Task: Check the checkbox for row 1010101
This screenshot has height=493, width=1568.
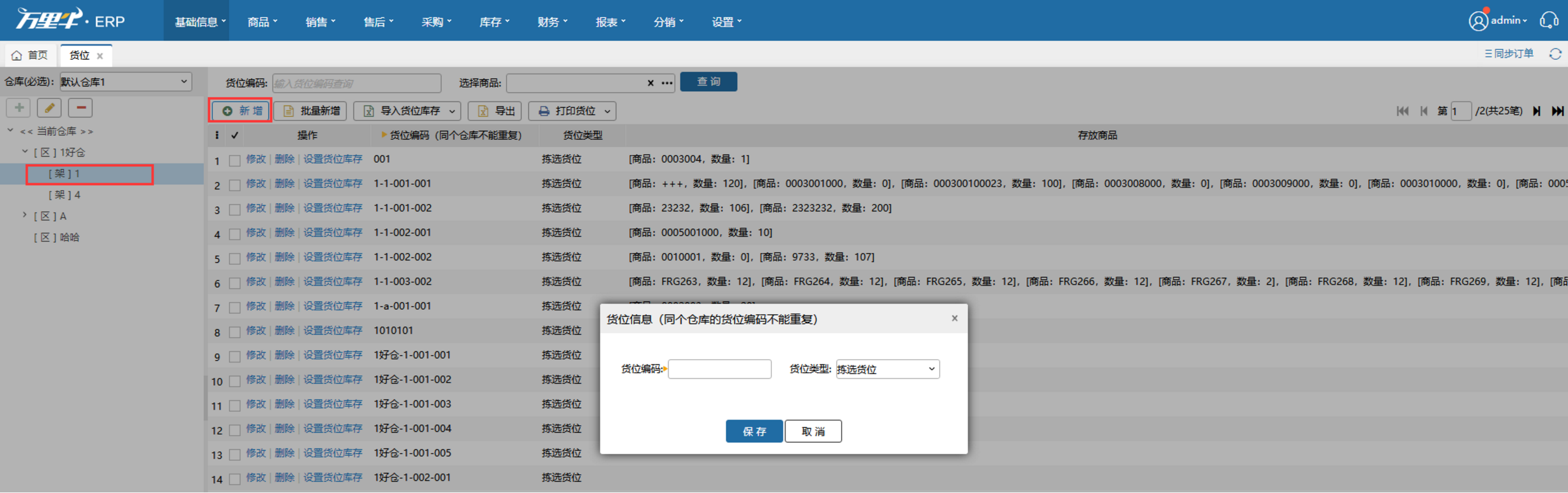Action: [x=234, y=332]
